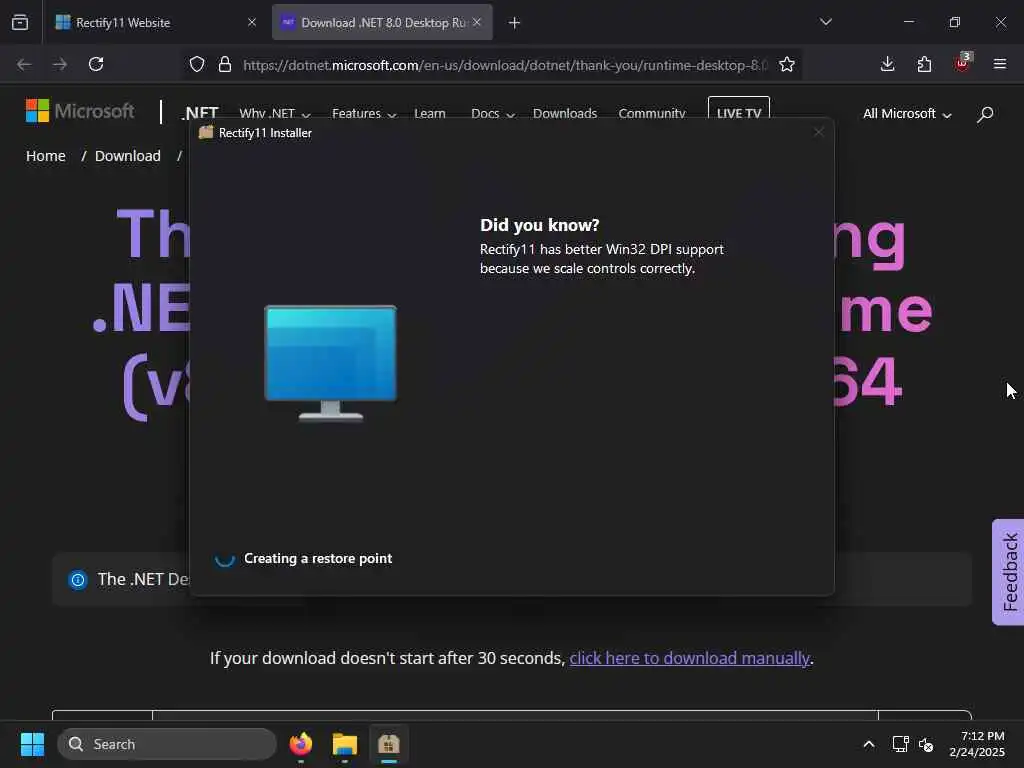
Task: Open tracking protection shield info
Action: [197, 65]
